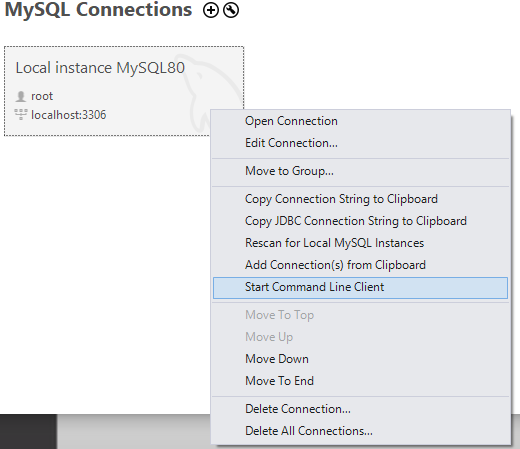Rescan for Local MySQL Instances
The width and height of the screenshot is (520, 449).
[360, 243]
